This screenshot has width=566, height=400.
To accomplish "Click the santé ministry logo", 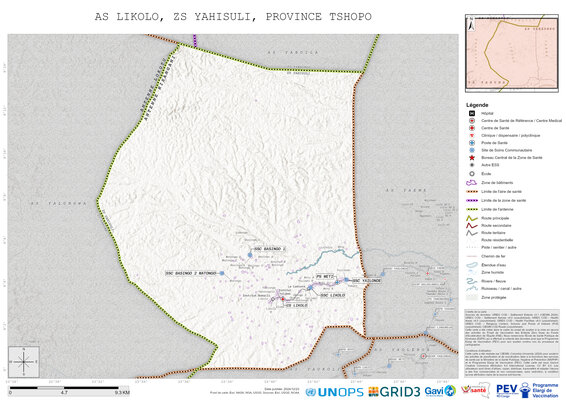I will click(x=475, y=390).
